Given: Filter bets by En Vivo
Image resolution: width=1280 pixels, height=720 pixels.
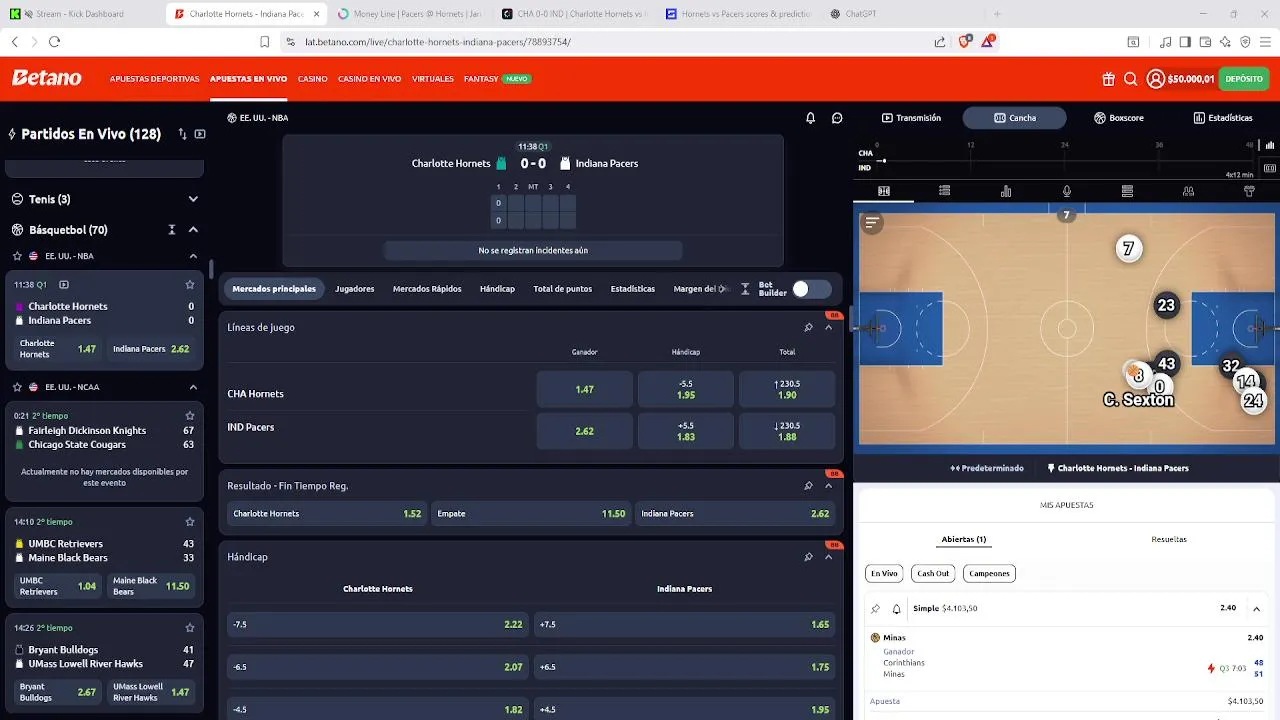Looking at the screenshot, I should (884, 573).
